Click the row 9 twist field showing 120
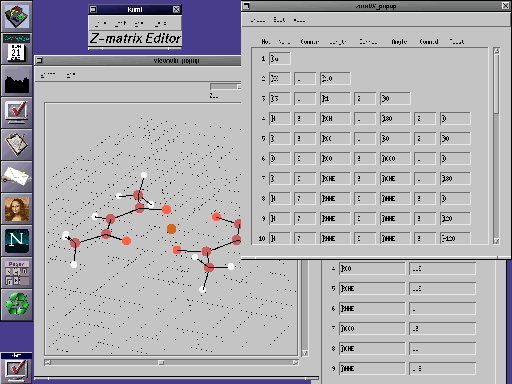 pyautogui.click(x=455, y=219)
